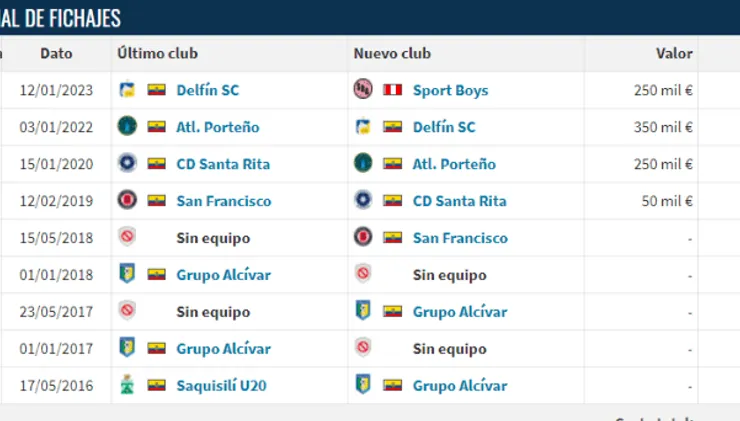Click Delfín SC crest in new club column
740x421 pixels.
[x=363, y=127]
